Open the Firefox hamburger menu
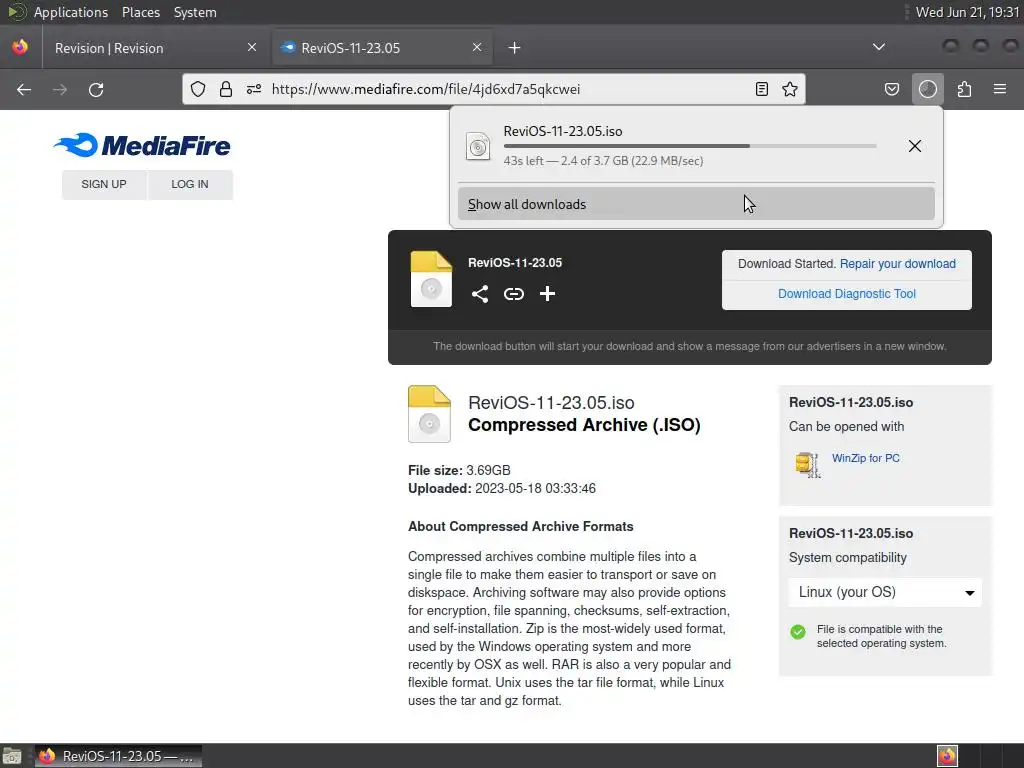 pos(1000,89)
